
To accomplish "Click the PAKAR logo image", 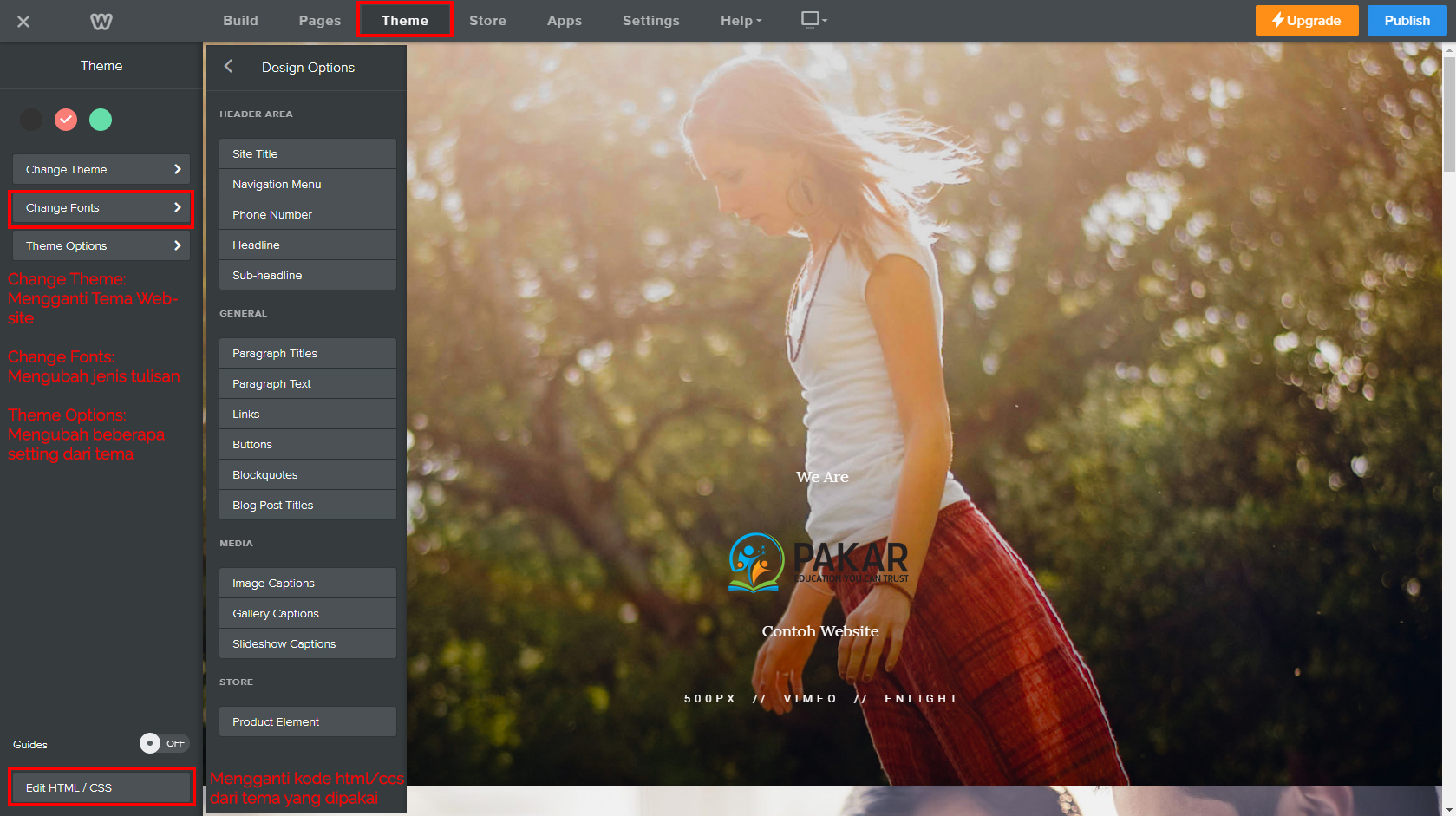I will [x=819, y=562].
